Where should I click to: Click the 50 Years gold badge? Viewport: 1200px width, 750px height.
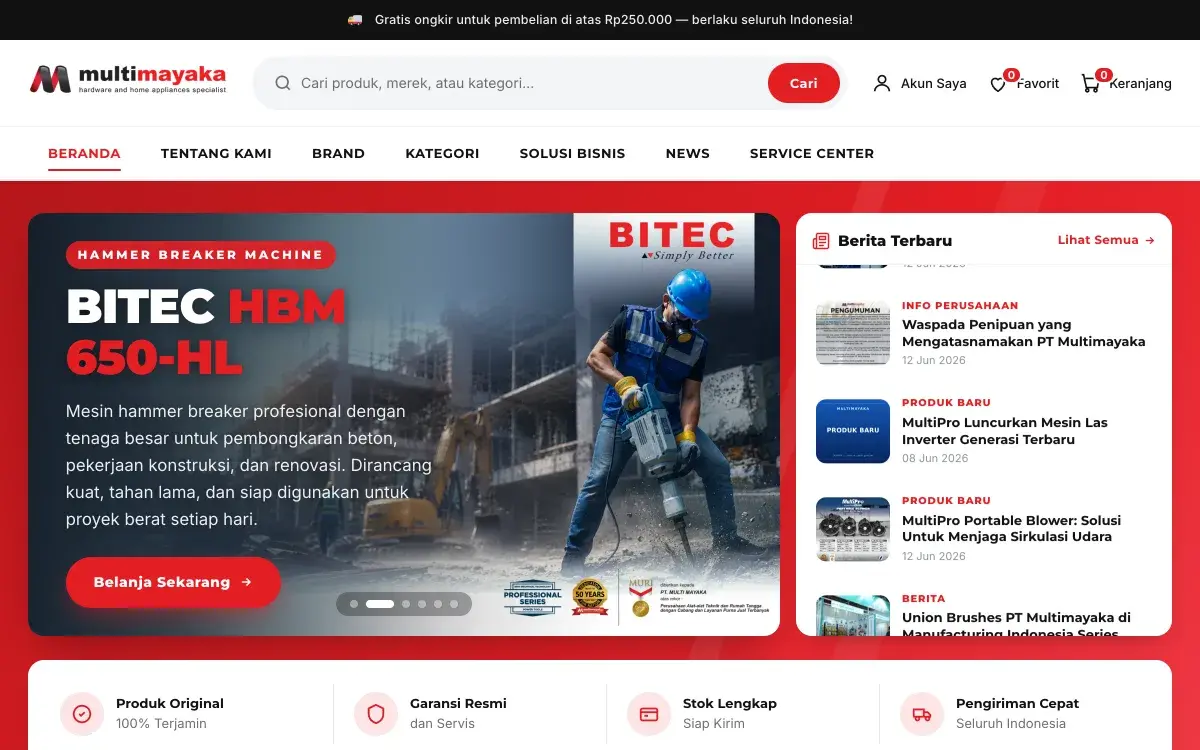[590, 597]
